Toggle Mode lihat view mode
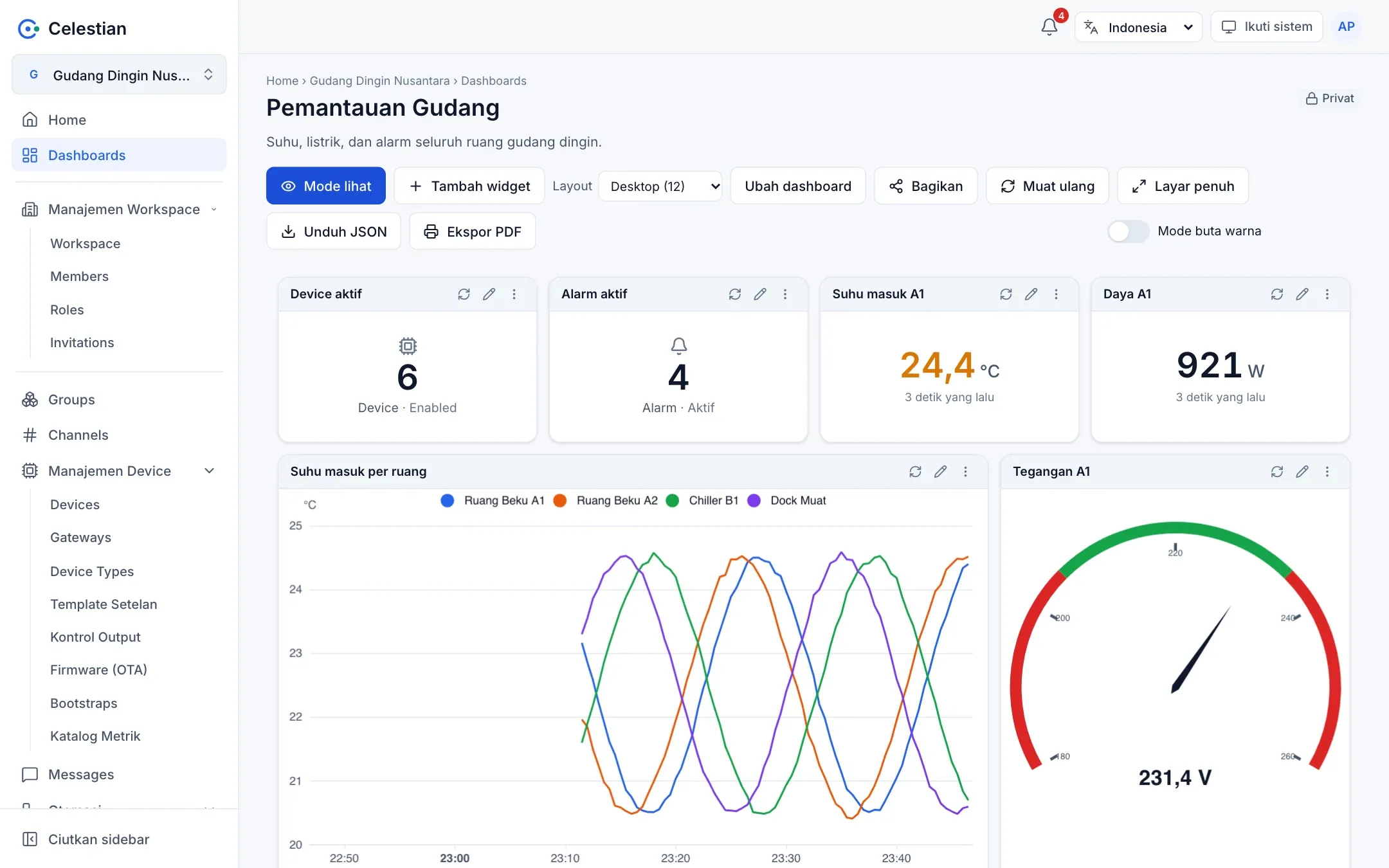Image resolution: width=1389 pixels, height=868 pixels. pos(326,186)
